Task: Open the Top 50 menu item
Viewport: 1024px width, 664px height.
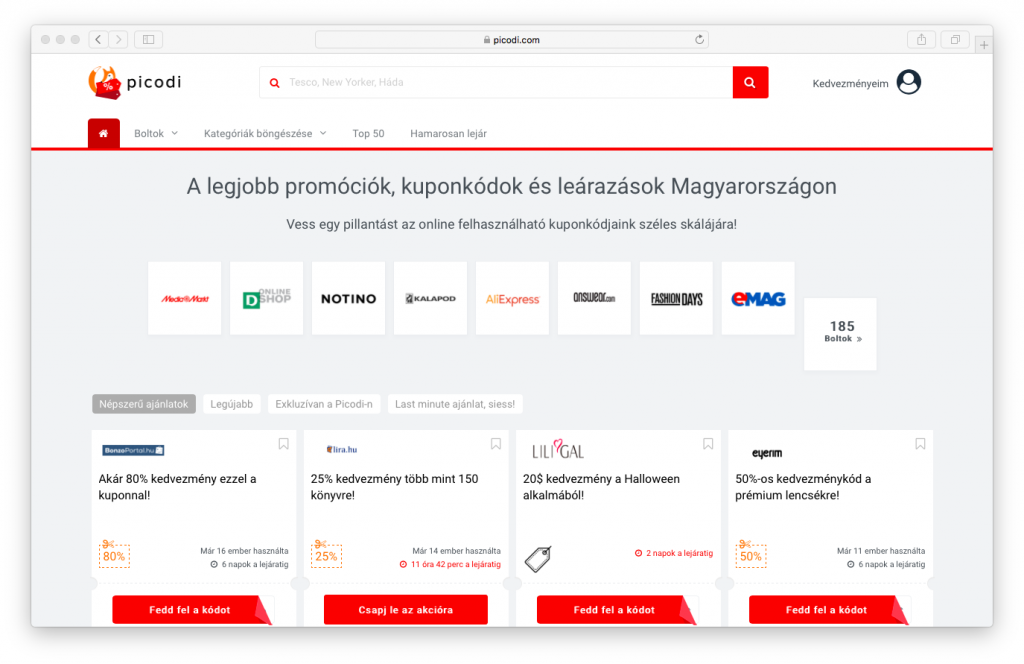Action: 368,132
